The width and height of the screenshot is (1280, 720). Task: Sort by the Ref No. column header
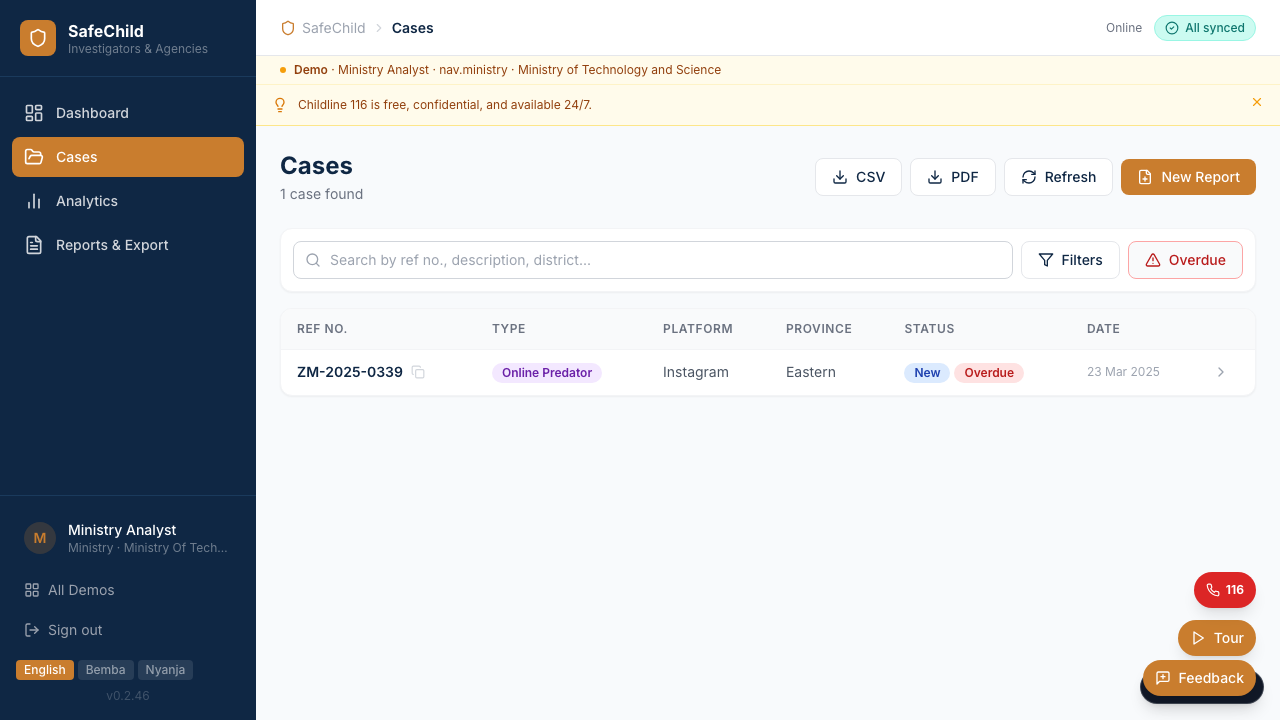pyautogui.click(x=322, y=329)
